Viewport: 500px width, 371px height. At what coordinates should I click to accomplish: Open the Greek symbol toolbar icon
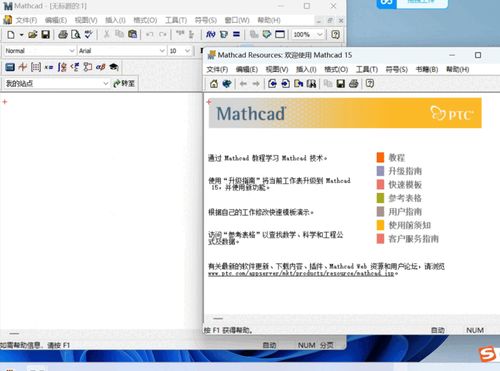tap(100, 67)
